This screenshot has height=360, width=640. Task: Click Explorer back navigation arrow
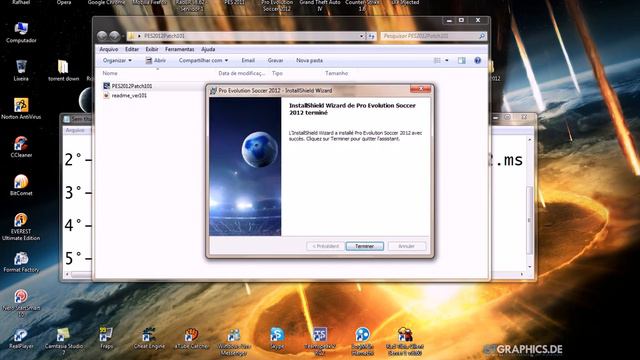102,36
